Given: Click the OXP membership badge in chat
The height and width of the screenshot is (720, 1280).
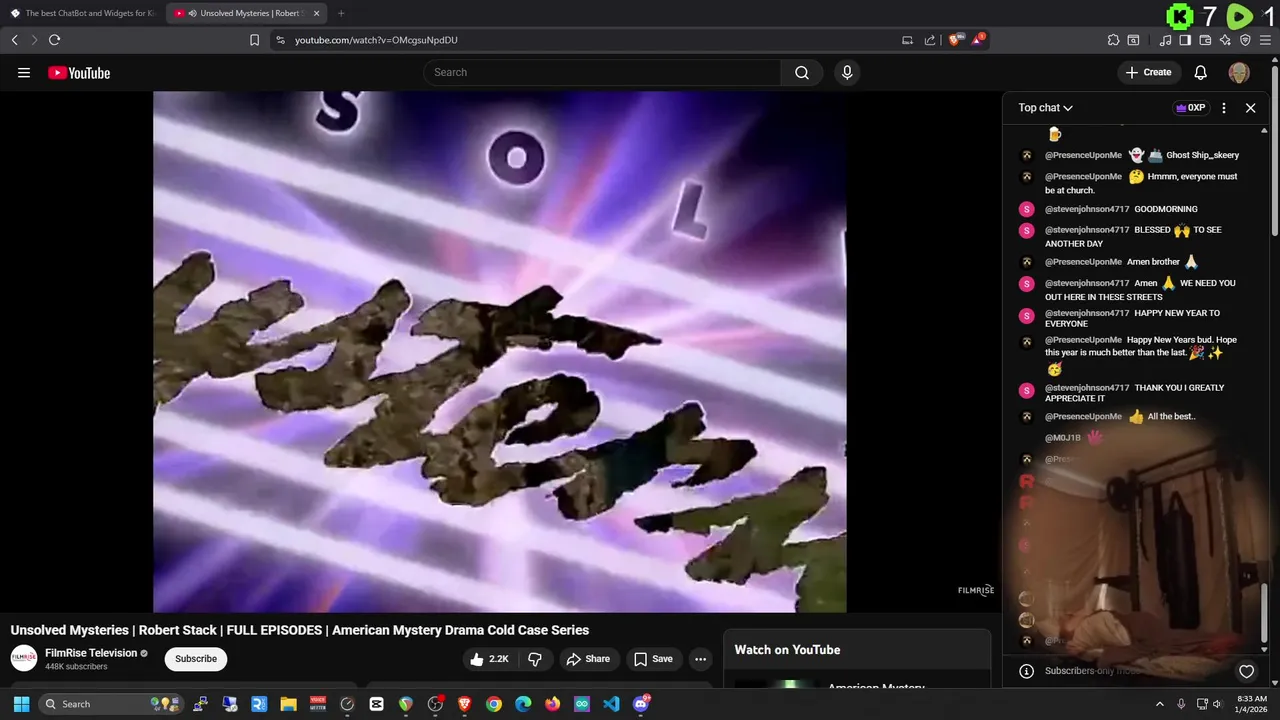Looking at the screenshot, I should coord(1190,108).
